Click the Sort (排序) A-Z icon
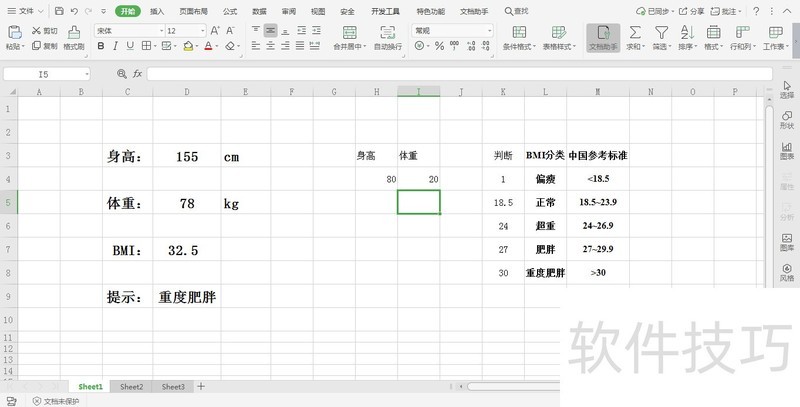 (x=687, y=33)
